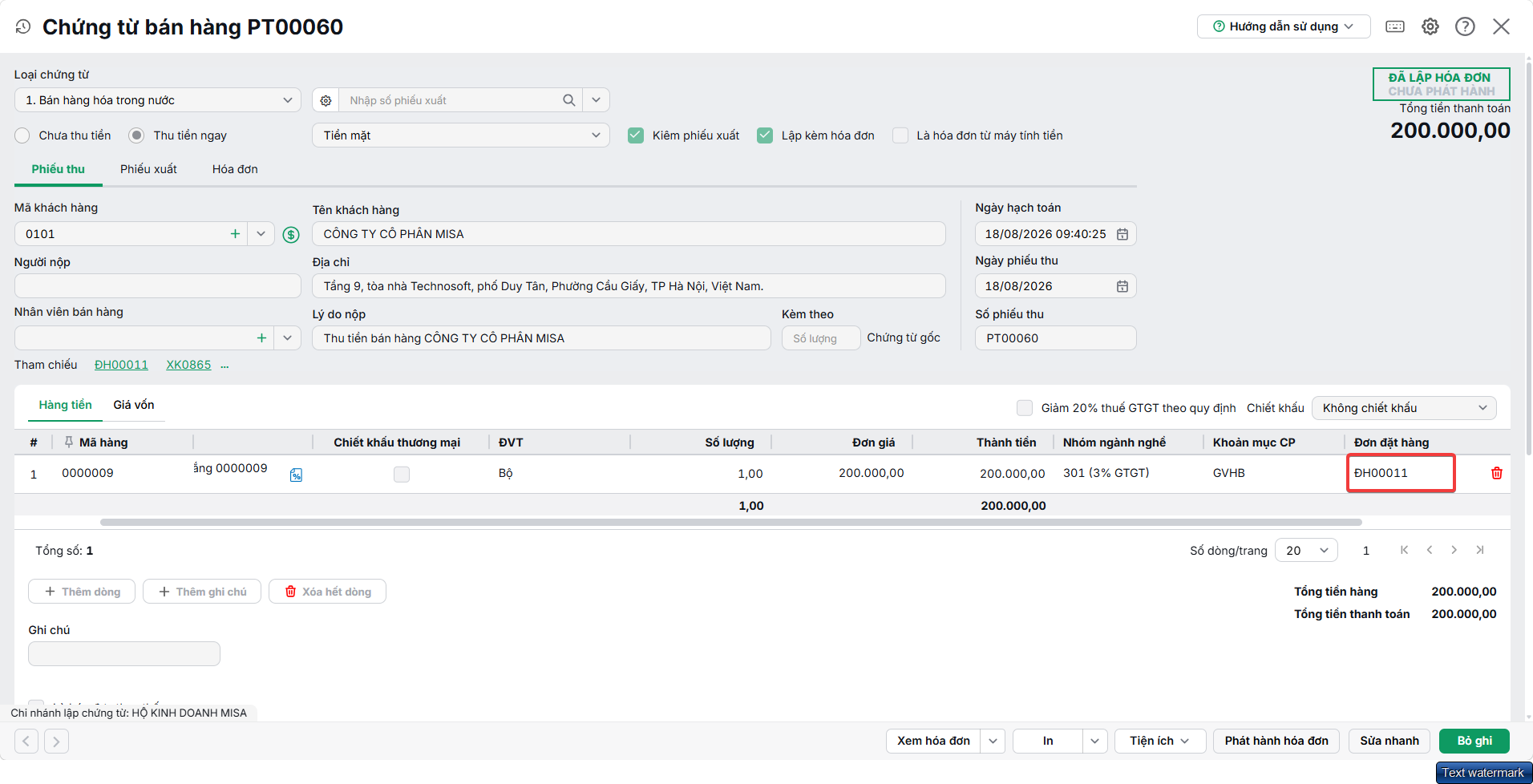The height and width of the screenshot is (784, 1533).
Task: Go to the previous grid page
Action: point(1429,550)
